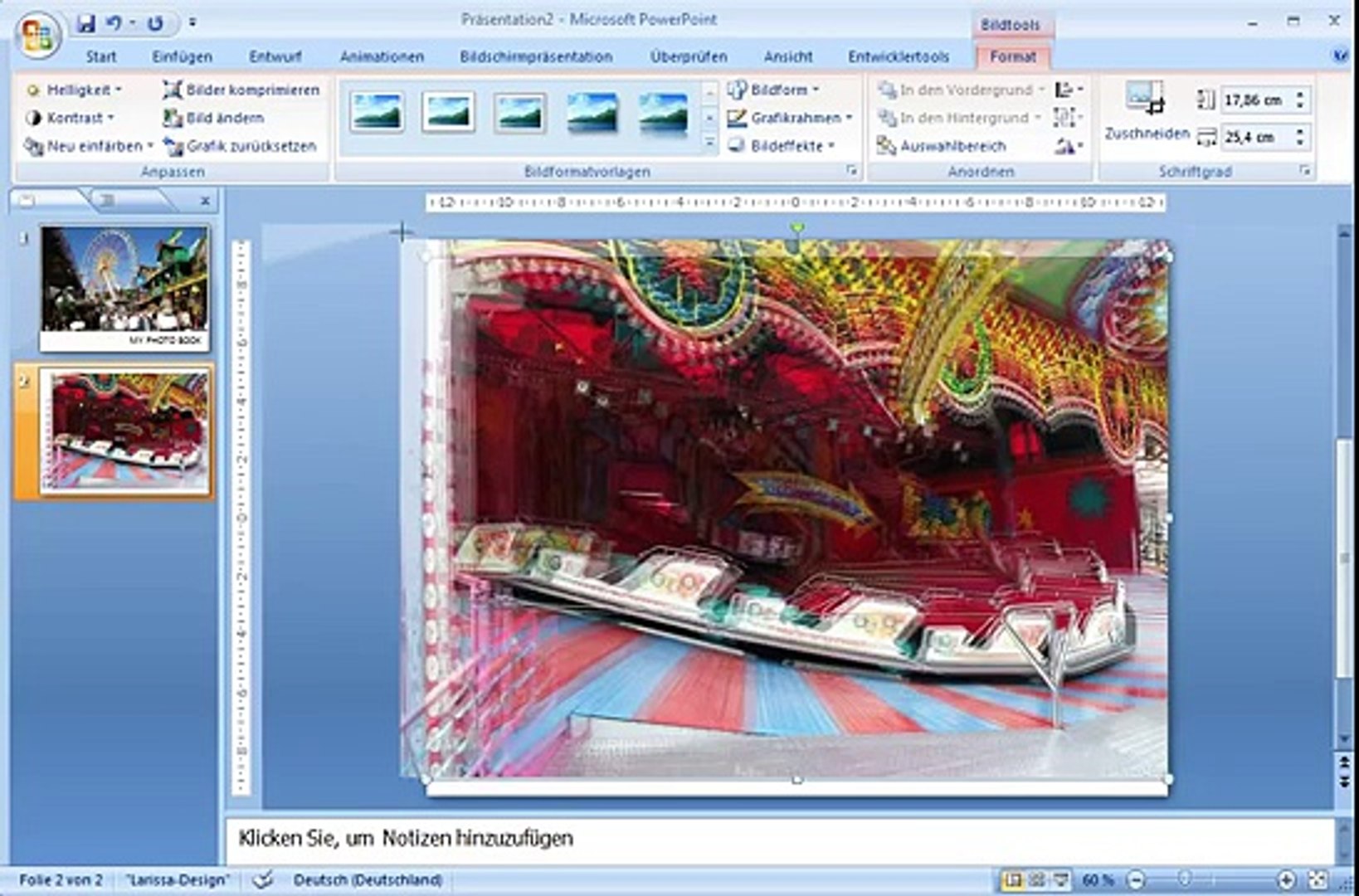Screen dimensions: 1359x896
Task: Apply the rightmost picture style in Bildformatvorlagen gallery
Action: [x=664, y=112]
